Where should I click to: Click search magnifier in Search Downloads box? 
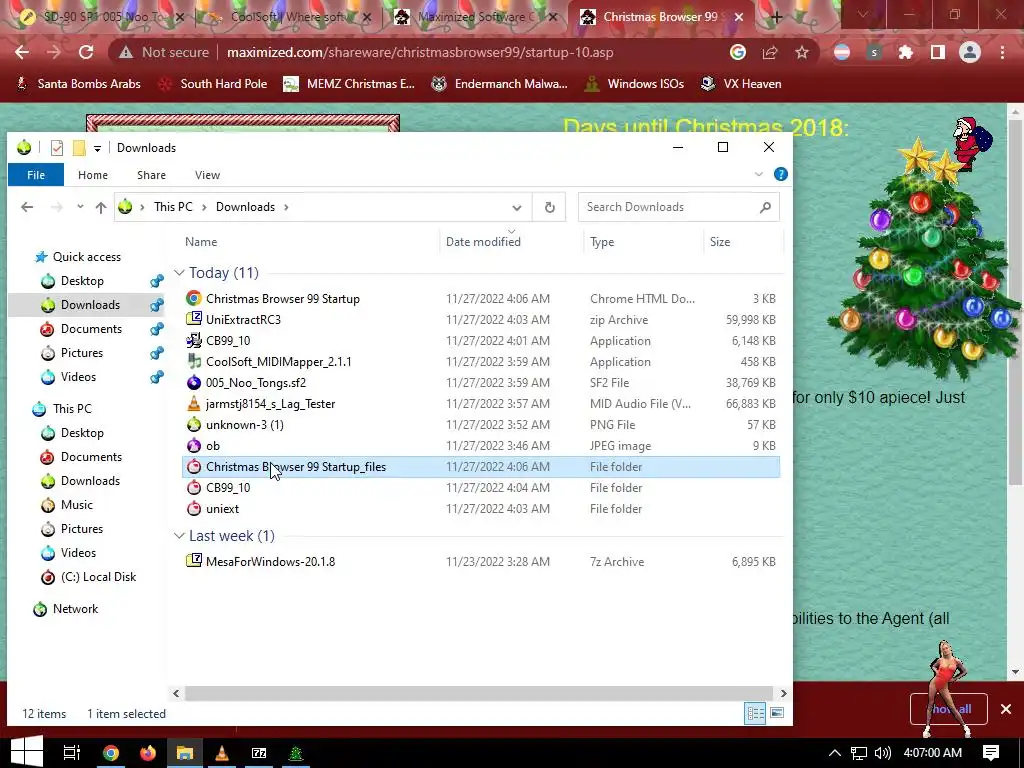pyautogui.click(x=765, y=207)
